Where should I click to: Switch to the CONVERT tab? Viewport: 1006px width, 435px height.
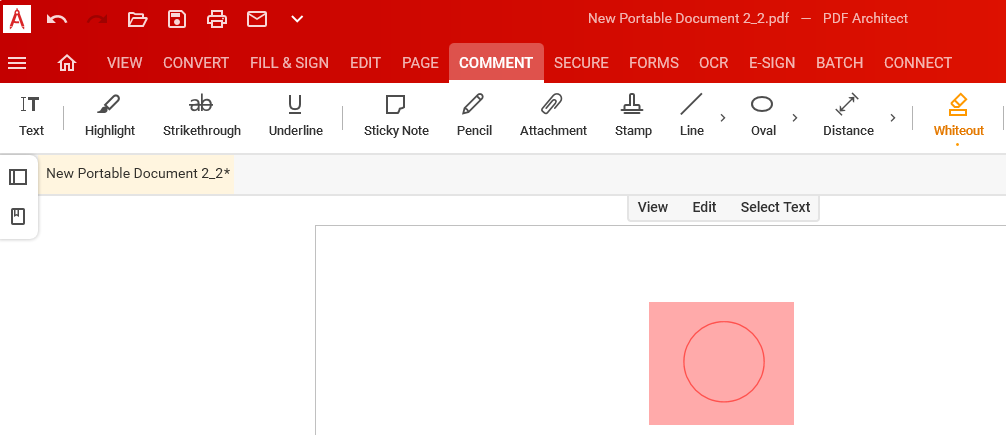(x=196, y=63)
